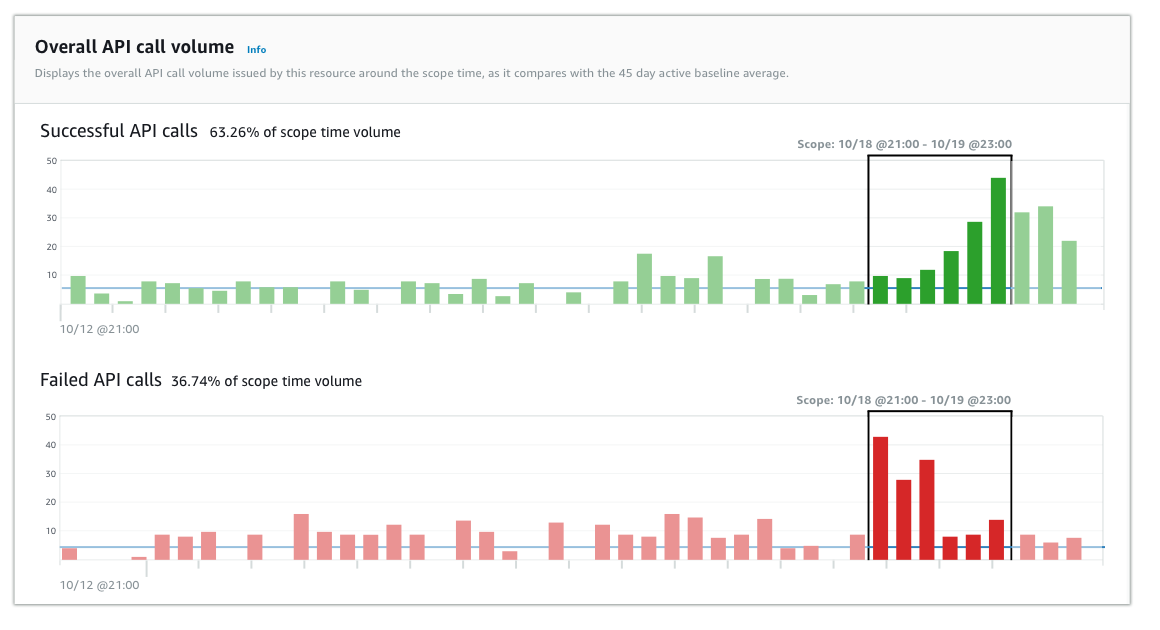The width and height of the screenshot is (1160, 630).
Task: Select the tallest dark green successful-calls bar
Action: click(998, 241)
